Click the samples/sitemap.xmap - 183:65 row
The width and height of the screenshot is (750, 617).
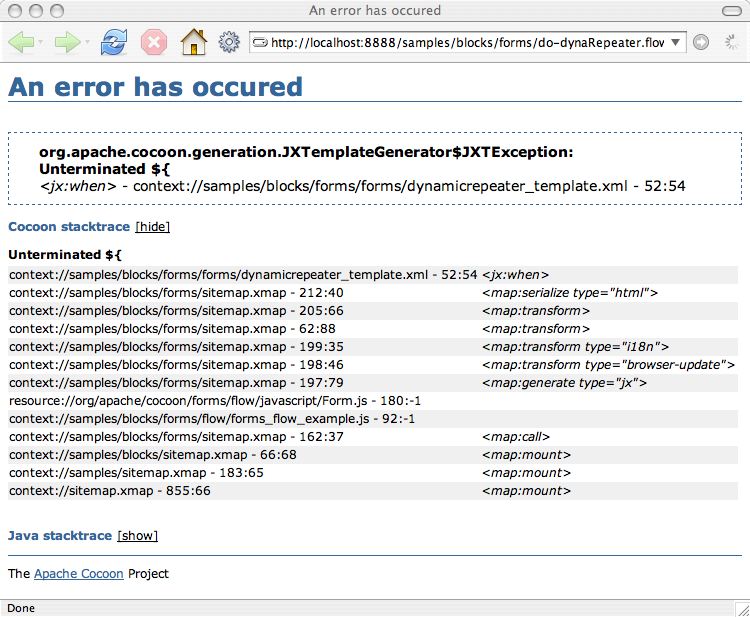(373, 473)
